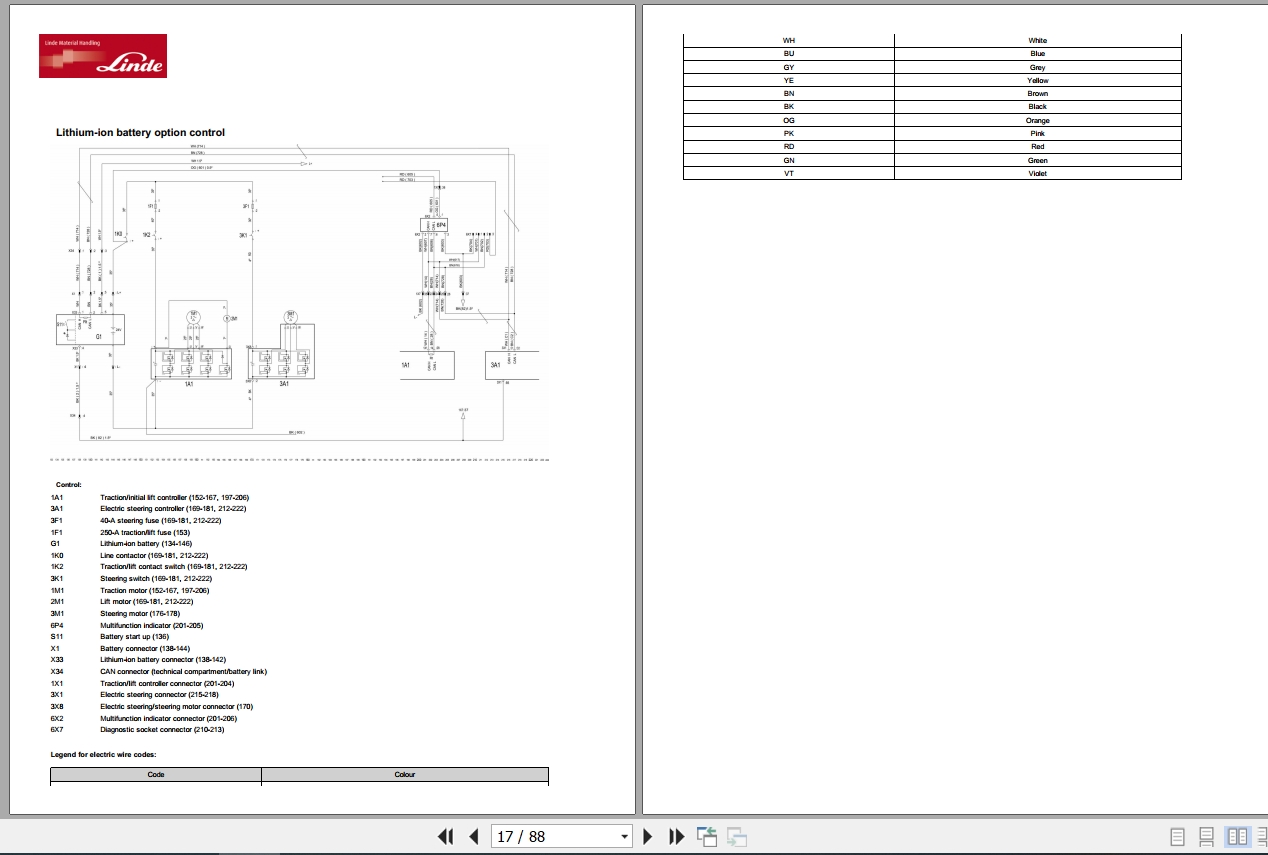Image resolution: width=1268 pixels, height=855 pixels.
Task: Click the greyed-out next view icon
Action: [737, 836]
